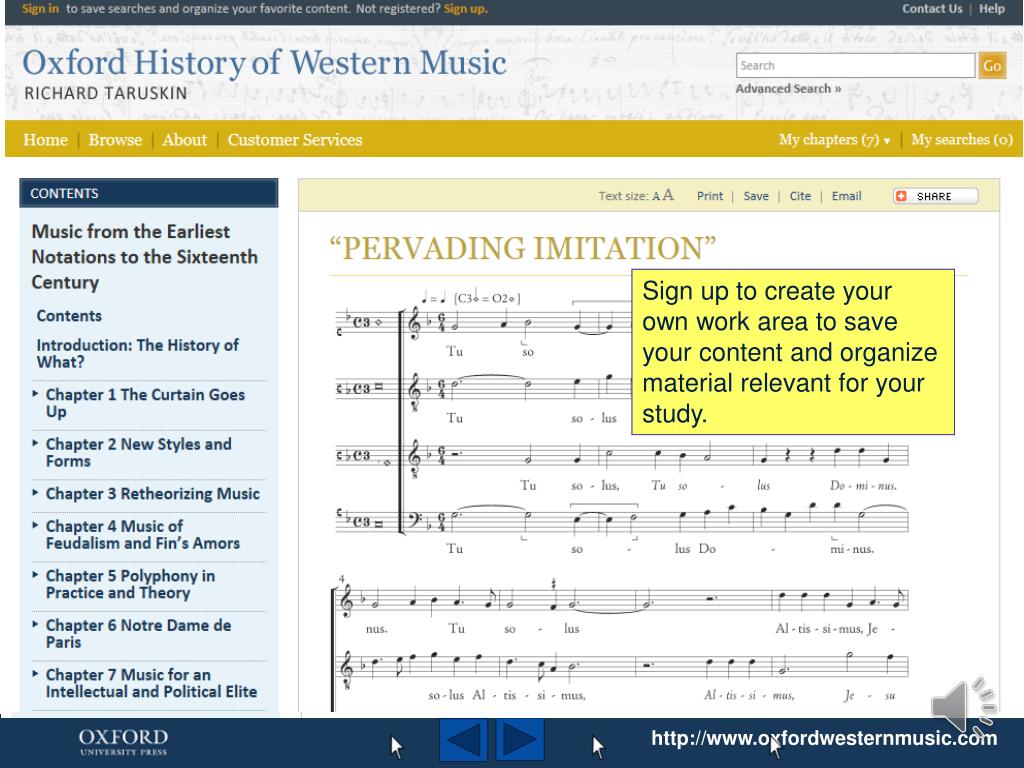
Task: Open Chapter 2 New Styles and Forms
Action: [x=138, y=453]
